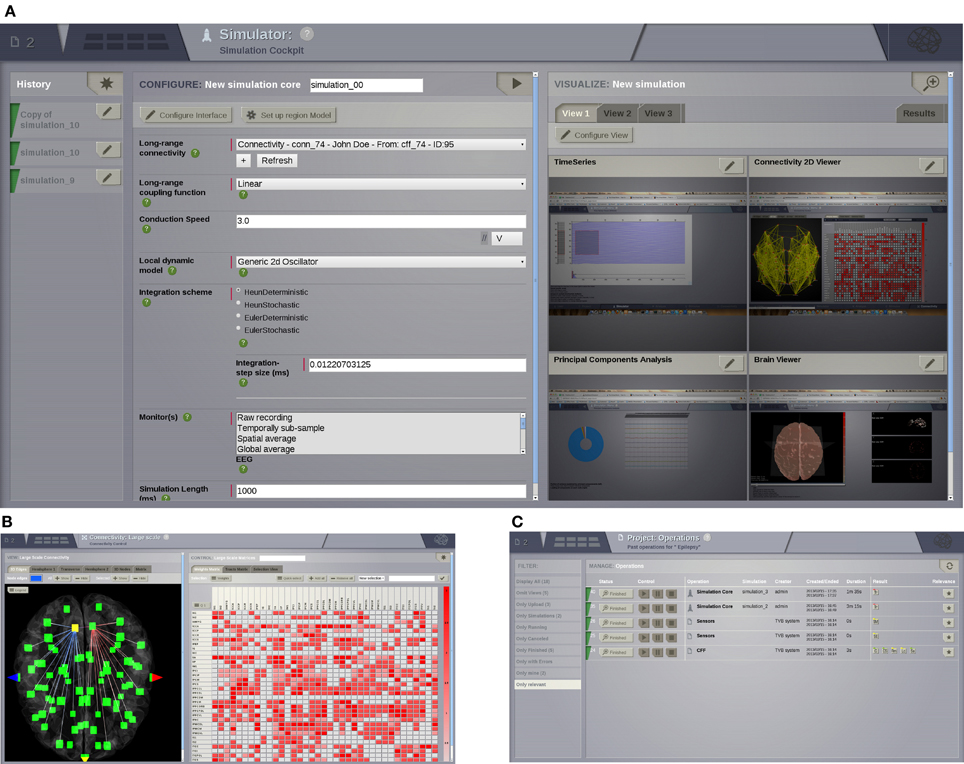Select the HeunStochastic radio option

[239, 303]
